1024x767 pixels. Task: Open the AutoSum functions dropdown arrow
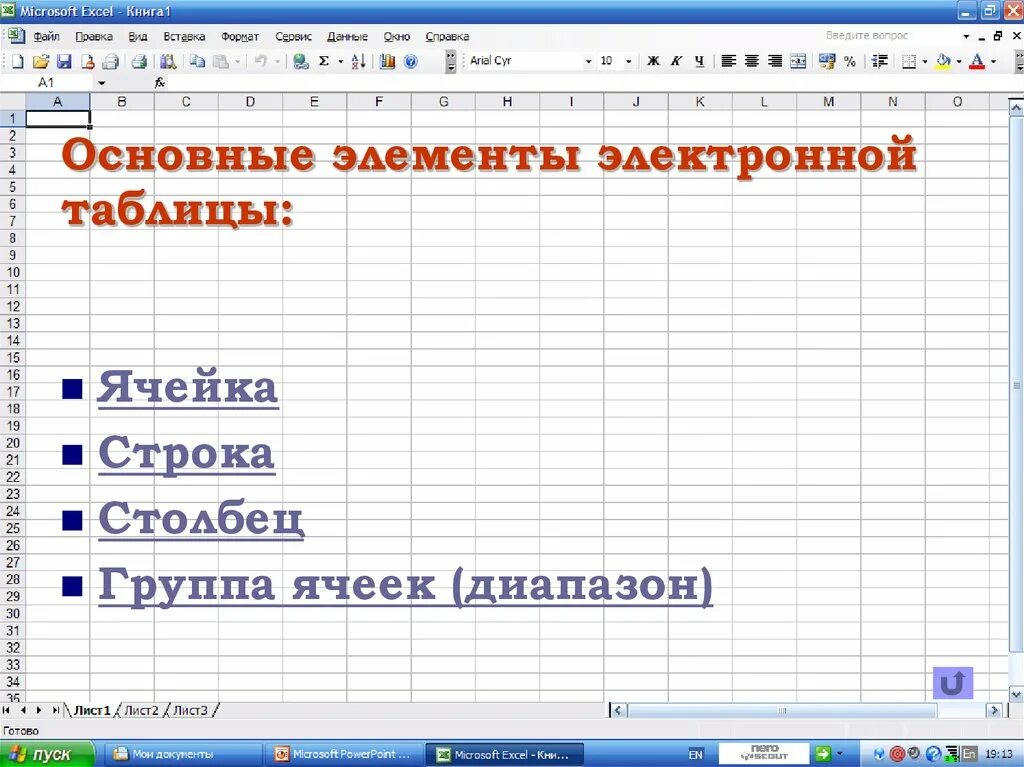tap(340, 61)
